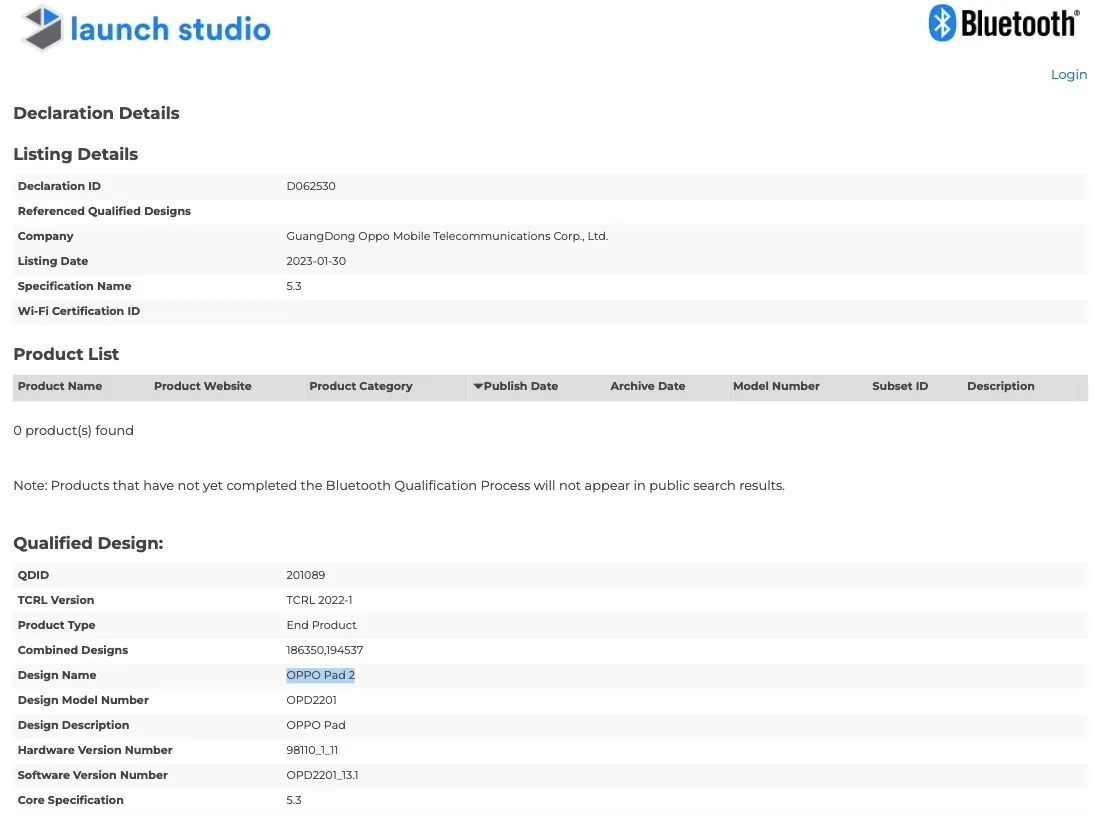
Task: Click the Bluetooth wordmark text
Action: [x=1019, y=23]
